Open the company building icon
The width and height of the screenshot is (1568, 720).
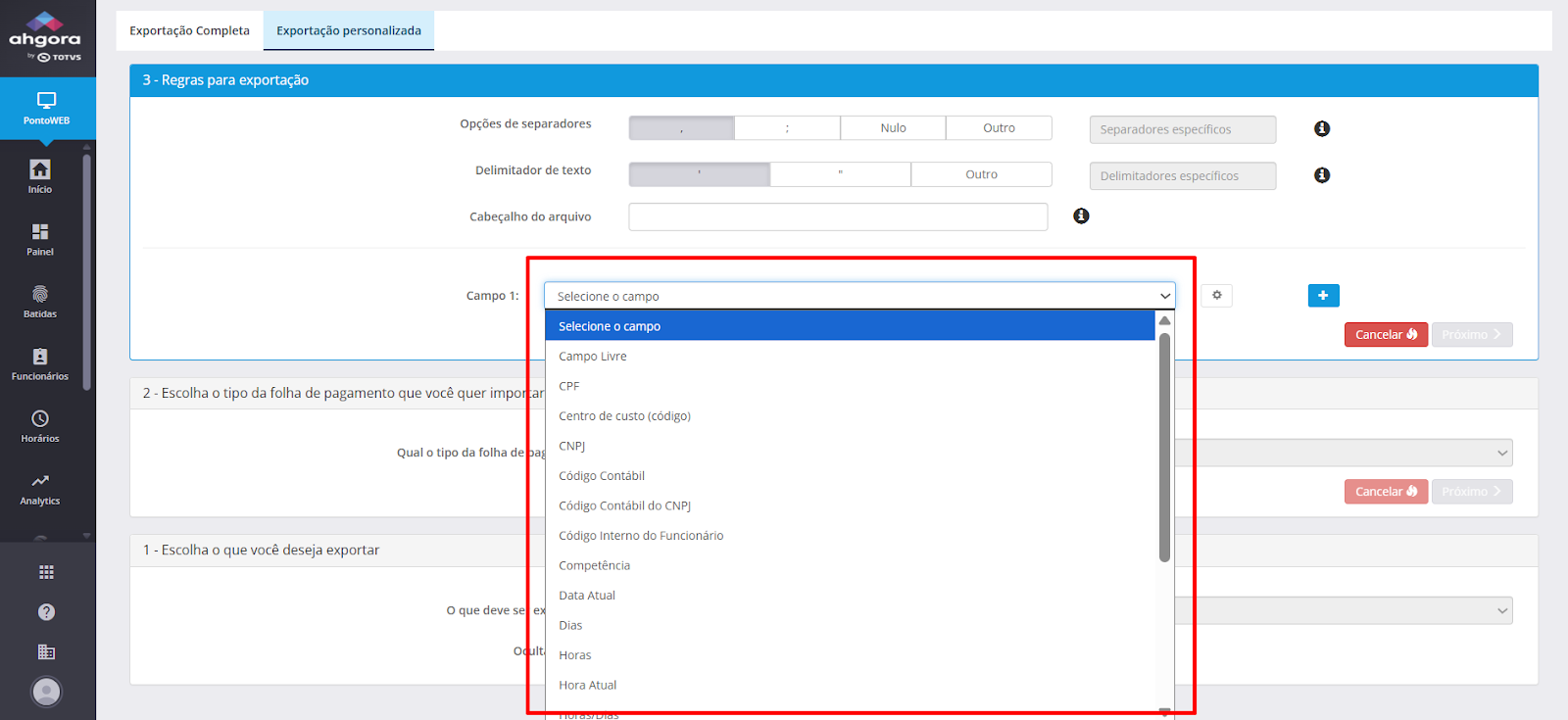pyautogui.click(x=46, y=651)
